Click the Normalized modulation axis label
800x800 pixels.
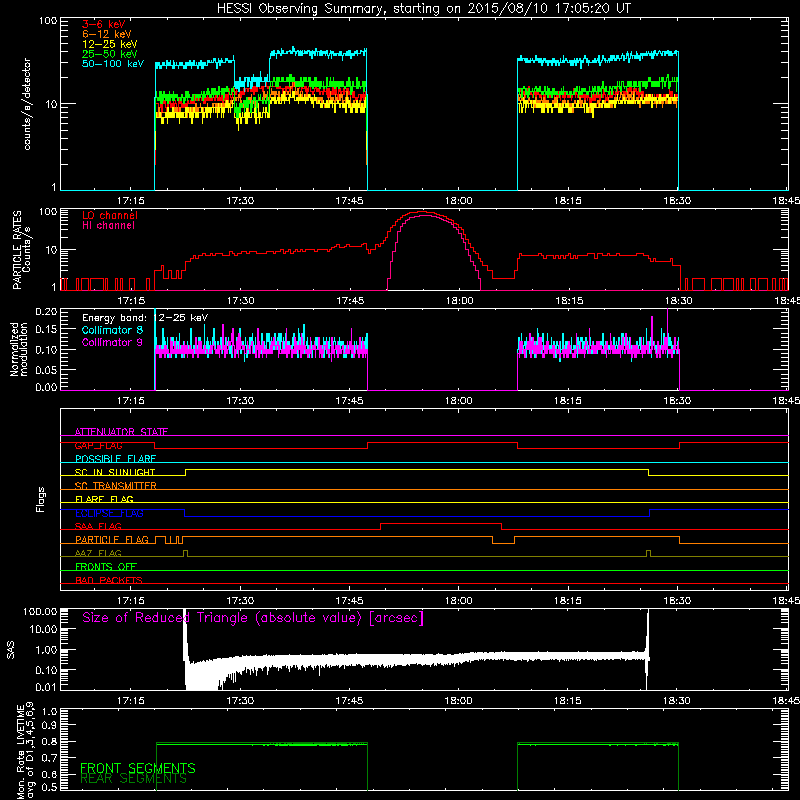click(19, 349)
